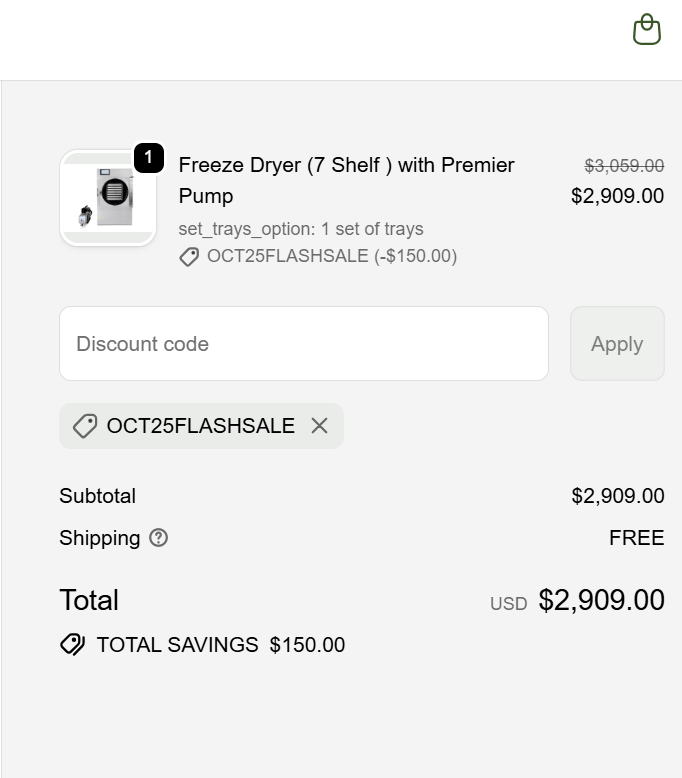Viewport: 682px width, 778px height.
Task: Click the OCT25FLASHSALE applied code chip
Action: pos(200,426)
